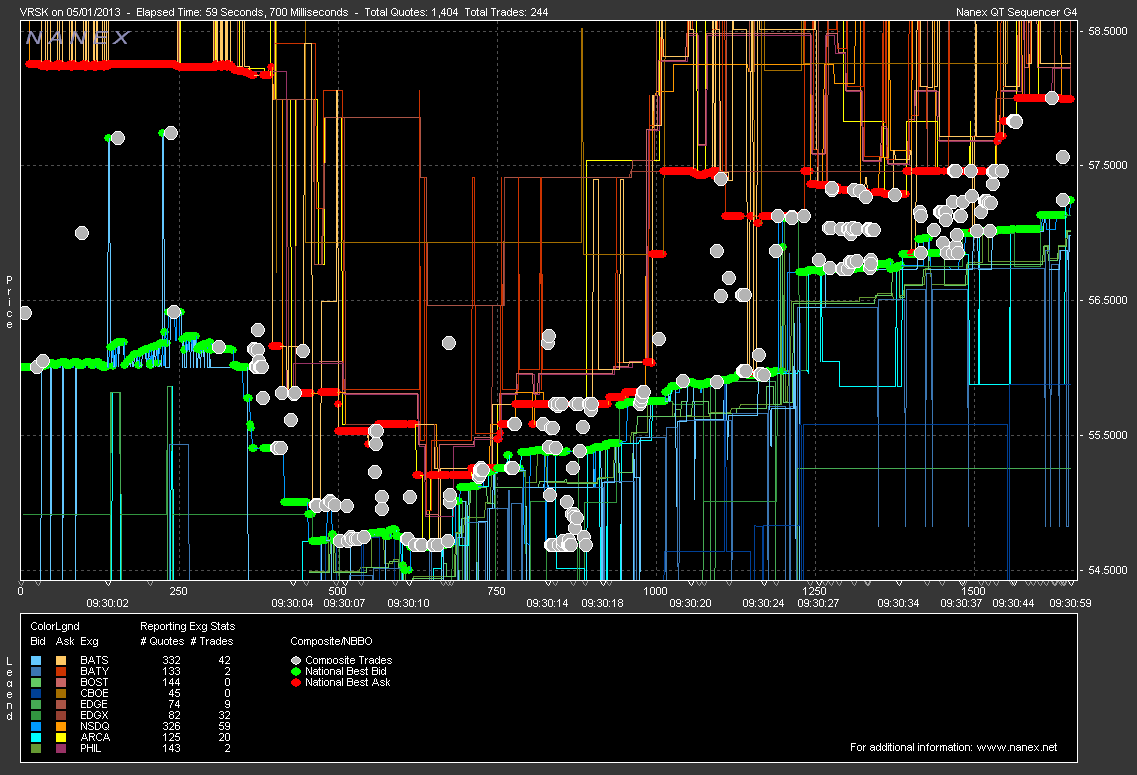Click the '# Trades' column header

[211, 642]
